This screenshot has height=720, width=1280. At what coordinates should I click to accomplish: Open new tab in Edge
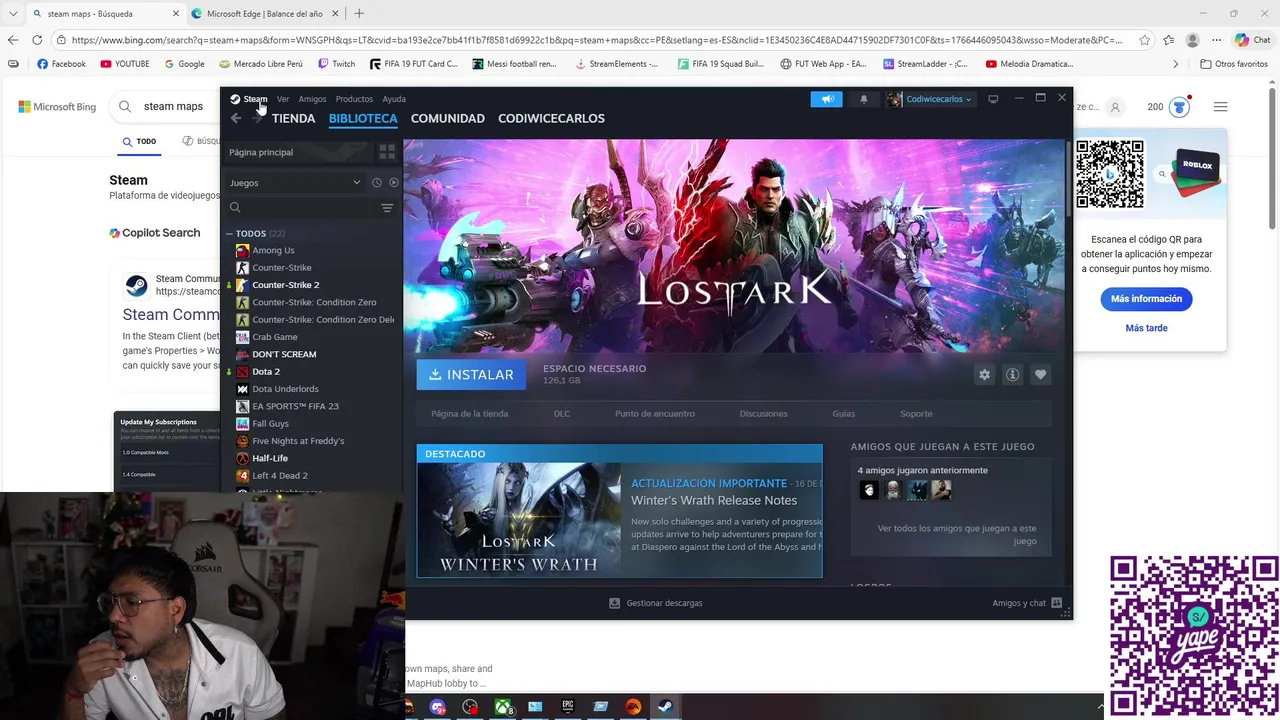(x=359, y=14)
